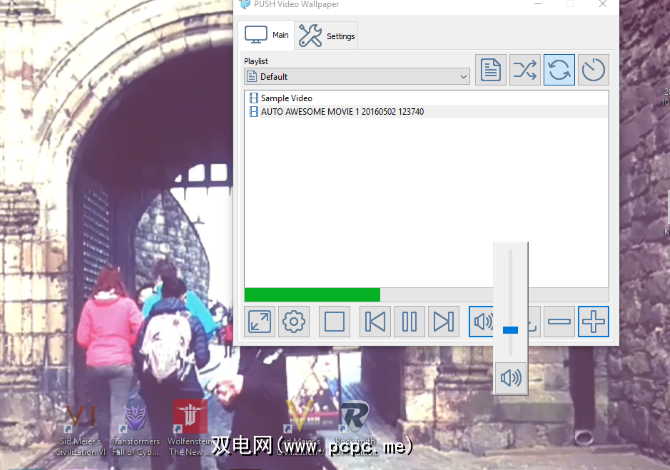670x470 pixels.
Task: Select Sample Video in playlist
Action: click(x=426, y=98)
